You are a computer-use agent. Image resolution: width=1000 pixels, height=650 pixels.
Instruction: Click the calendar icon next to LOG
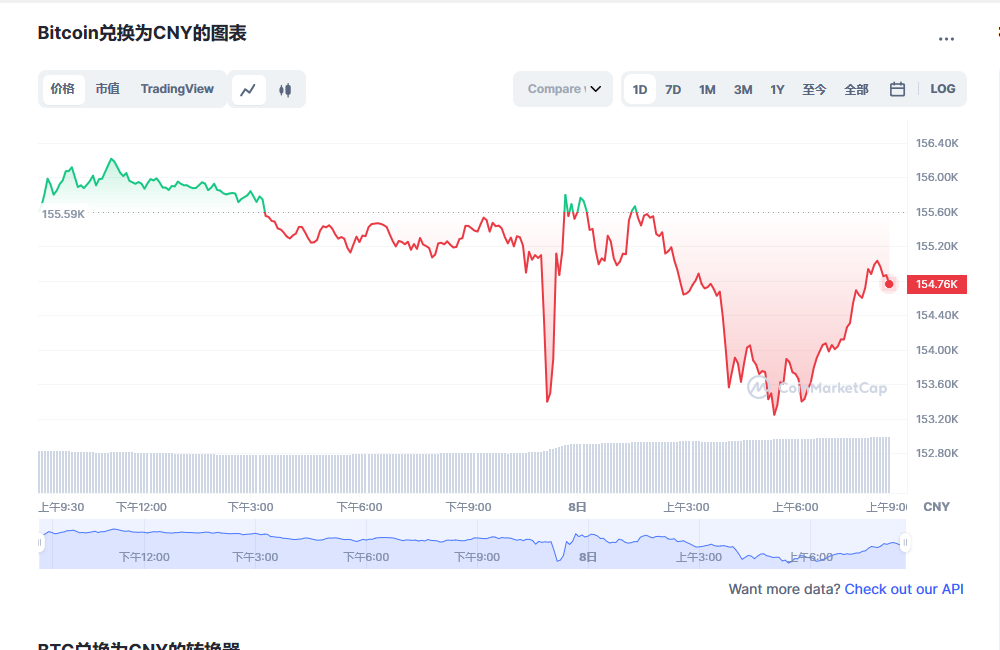(897, 89)
